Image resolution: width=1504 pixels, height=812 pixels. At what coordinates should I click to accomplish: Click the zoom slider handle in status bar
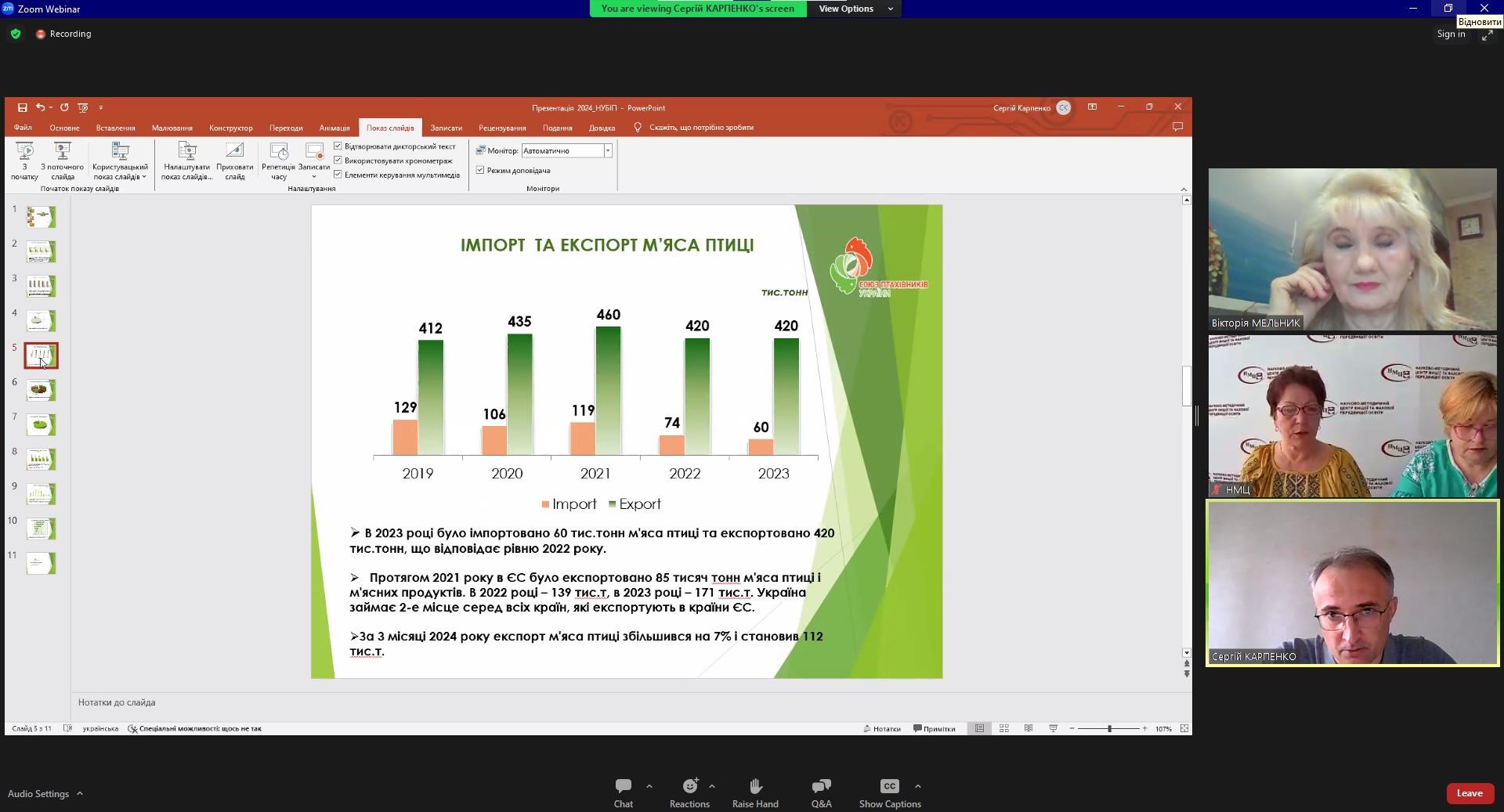tap(1109, 728)
